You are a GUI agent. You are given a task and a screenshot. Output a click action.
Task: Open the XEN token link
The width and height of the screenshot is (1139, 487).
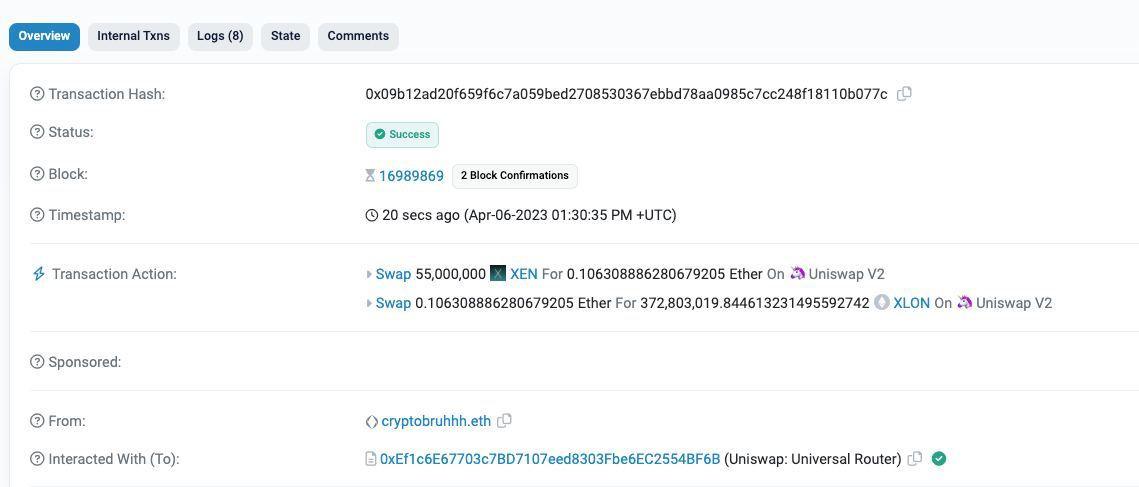[524, 274]
